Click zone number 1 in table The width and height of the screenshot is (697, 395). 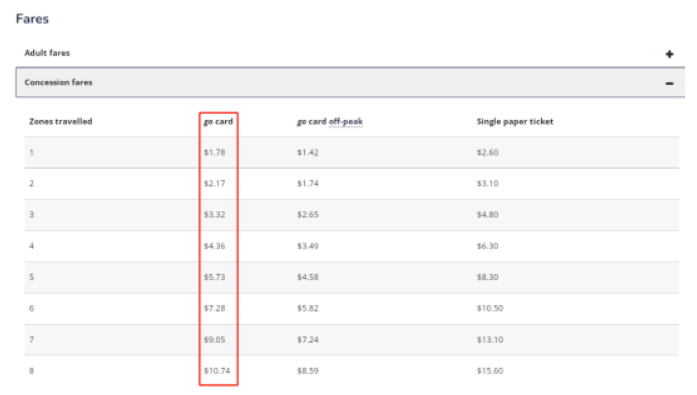click(x=32, y=152)
